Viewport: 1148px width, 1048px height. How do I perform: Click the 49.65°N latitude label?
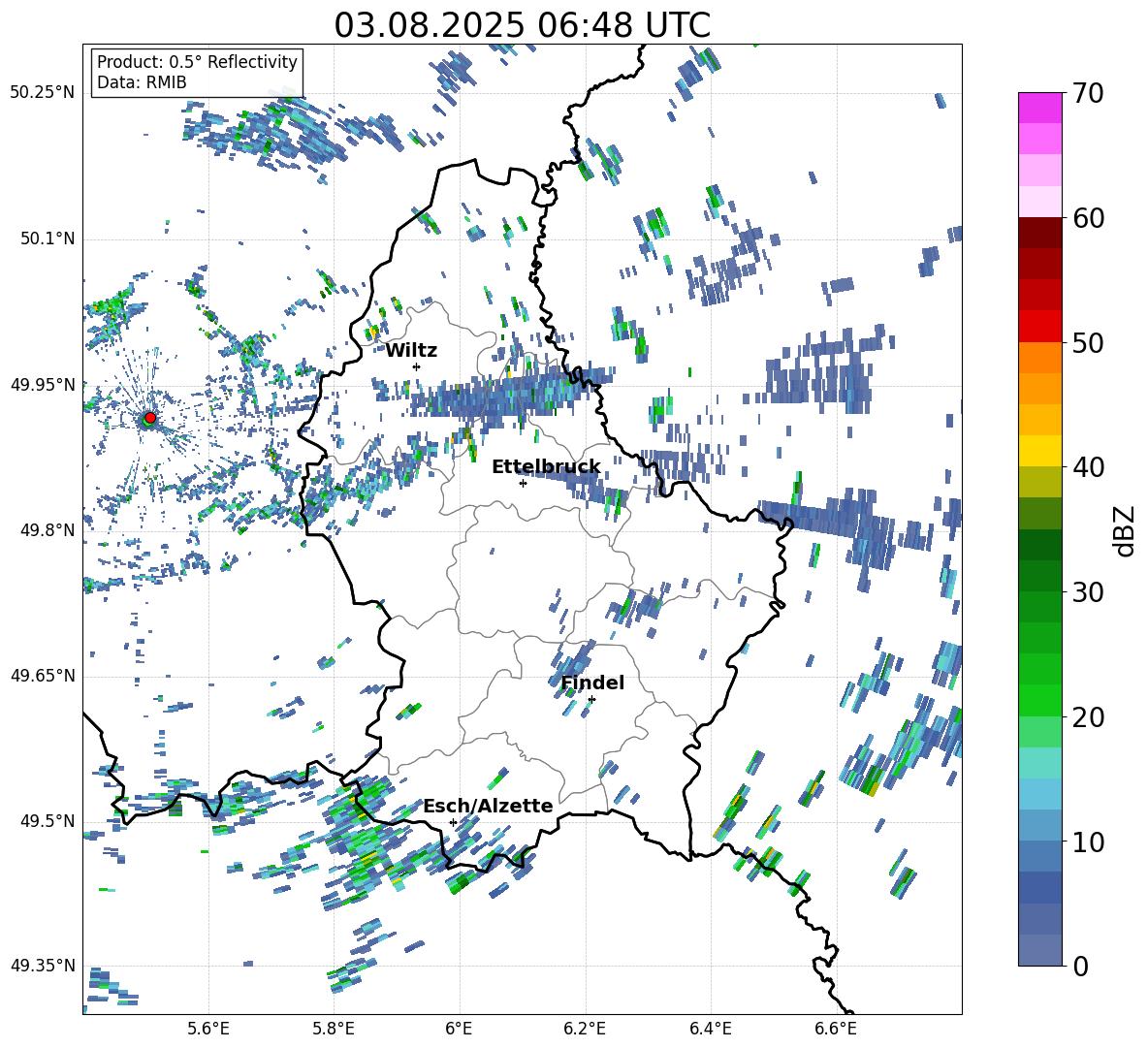coord(43,675)
